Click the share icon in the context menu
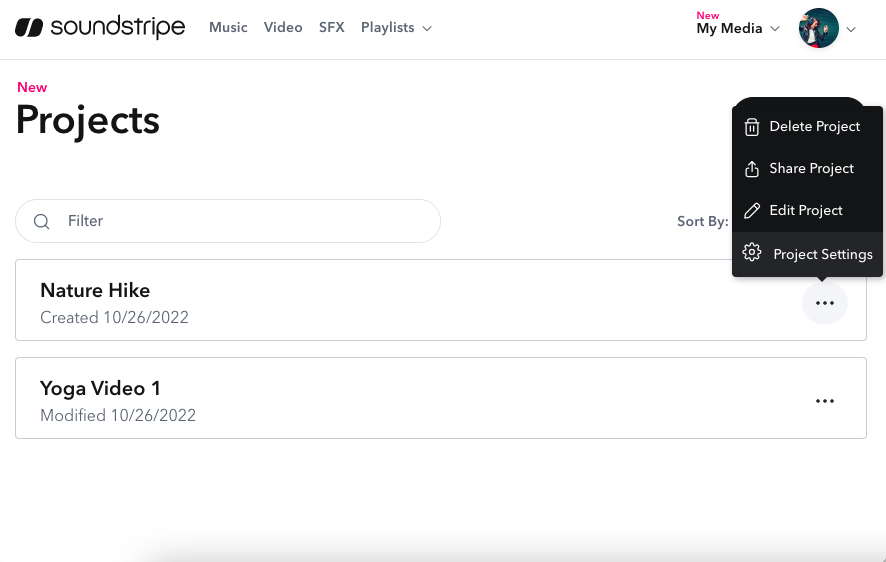Image resolution: width=886 pixels, height=562 pixels. point(752,169)
